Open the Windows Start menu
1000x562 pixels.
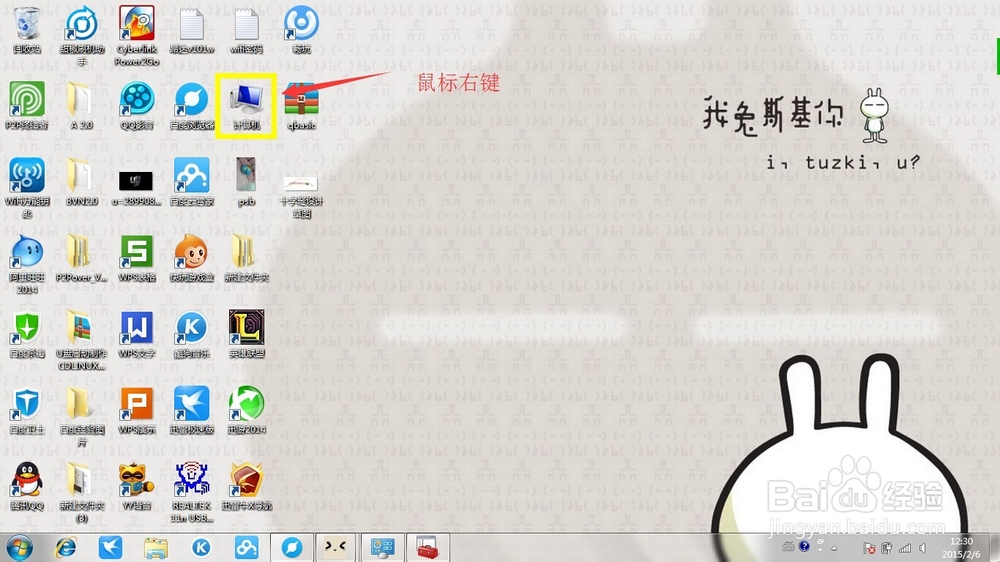point(19,547)
